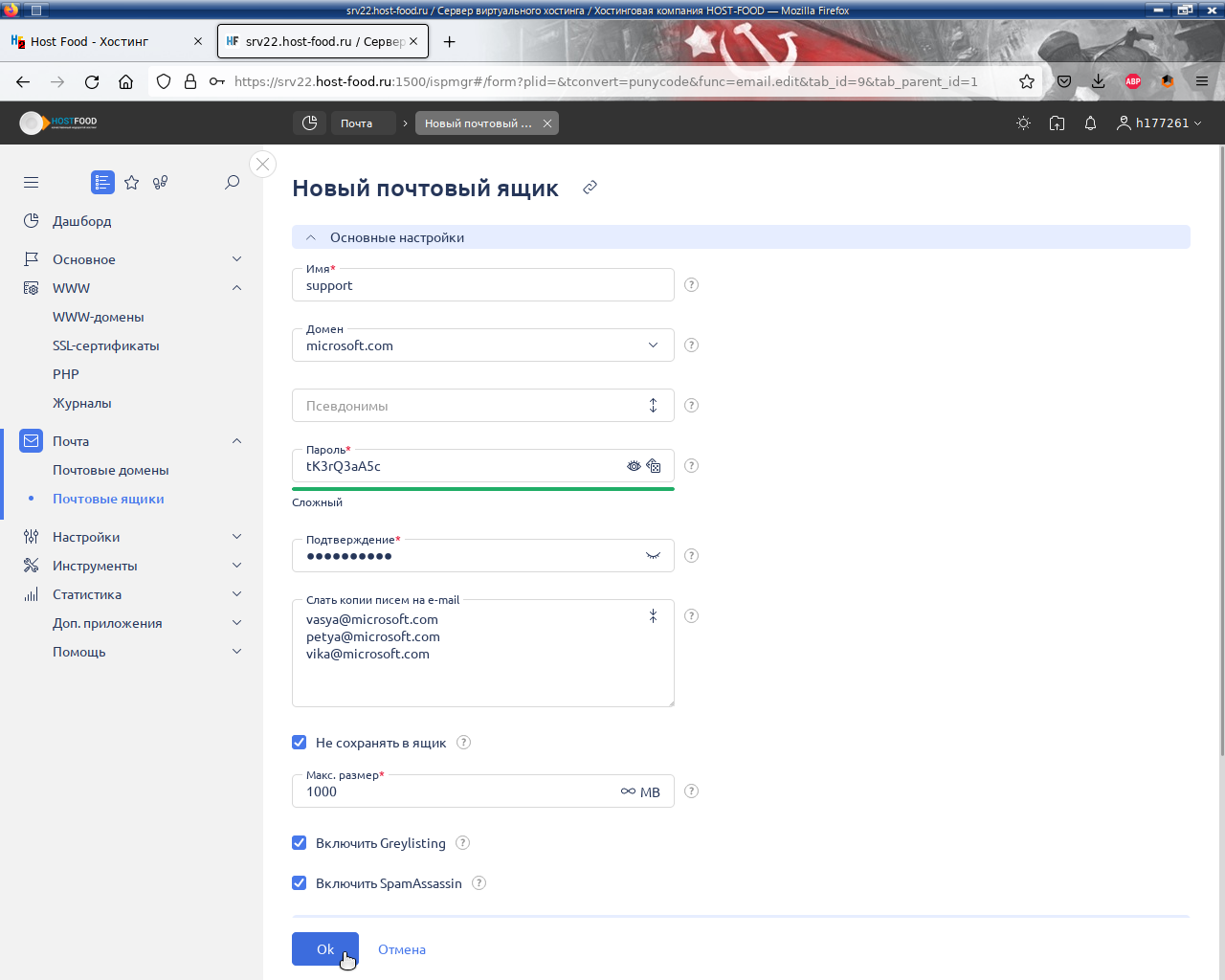This screenshot has height=980, width=1225.
Task: Expand Помощь menu group
Action: pyautogui.click(x=237, y=652)
